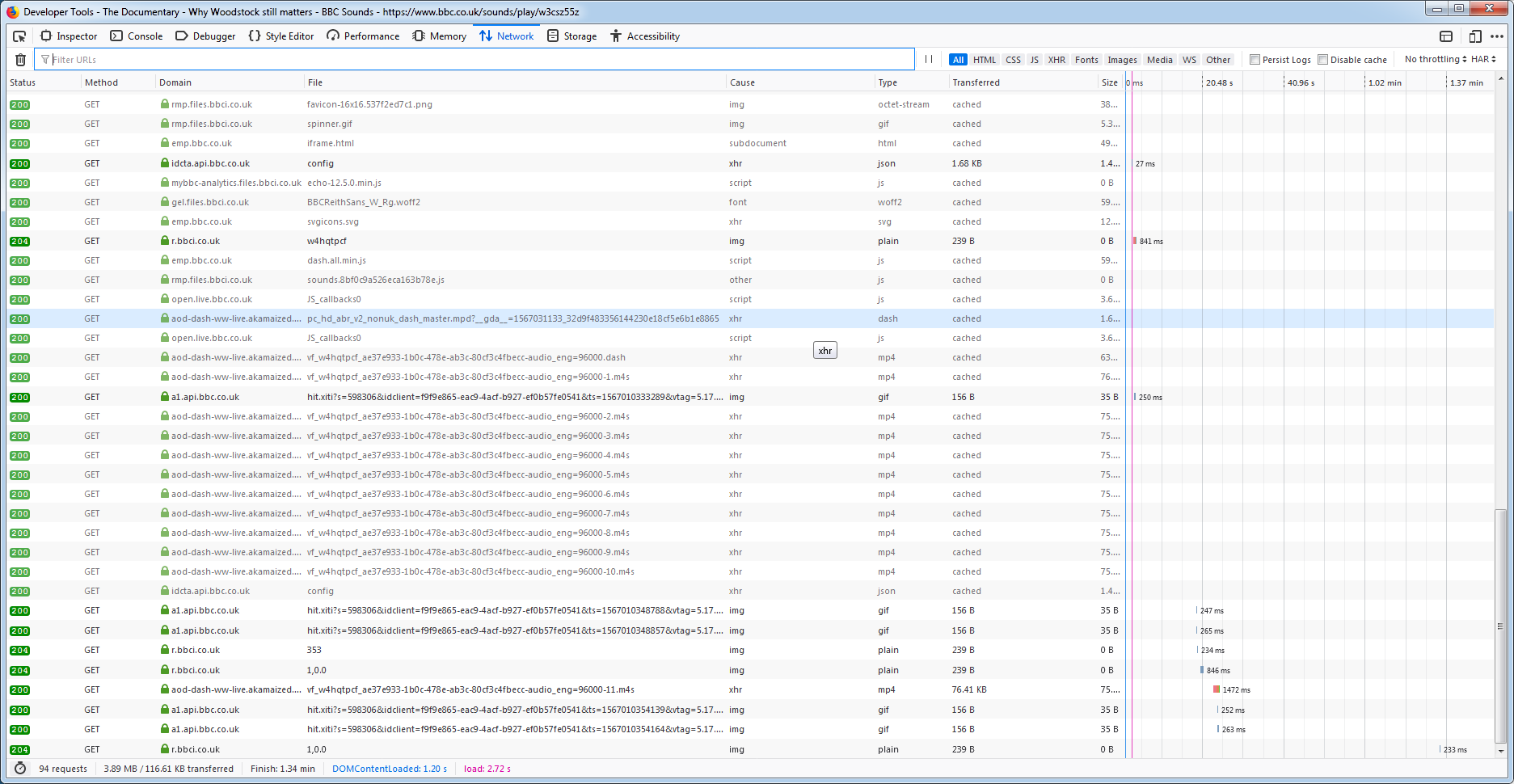
Task: Filter requests by Images
Action: pyautogui.click(x=1122, y=60)
